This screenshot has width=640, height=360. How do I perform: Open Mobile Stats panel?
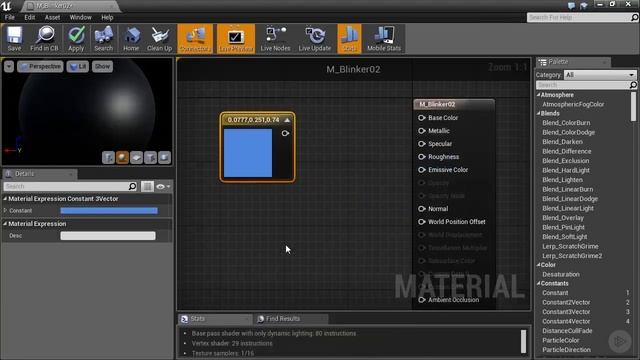pyautogui.click(x=384, y=39)
